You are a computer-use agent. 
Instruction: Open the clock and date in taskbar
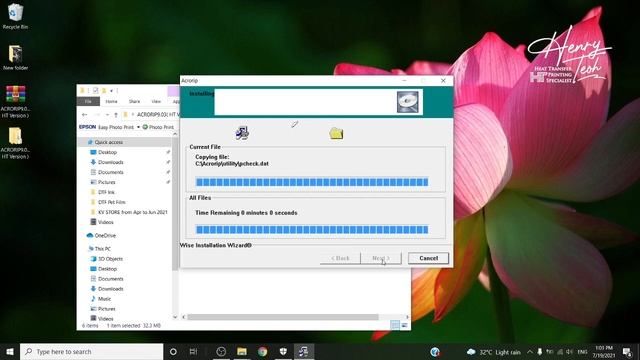[604, 352]
